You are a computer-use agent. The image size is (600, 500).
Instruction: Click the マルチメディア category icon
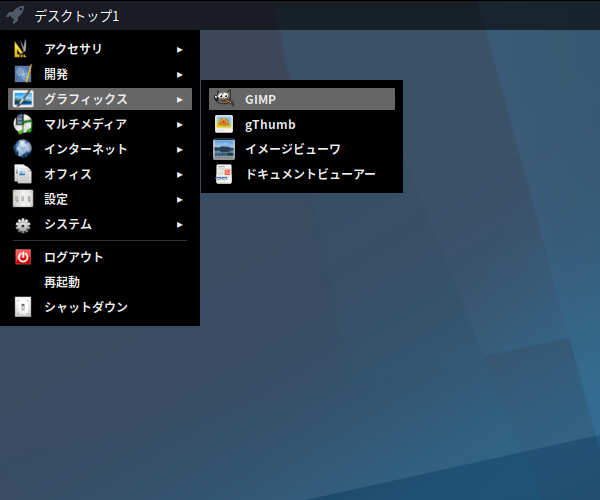pyautogui.click(x=23, y=124)
